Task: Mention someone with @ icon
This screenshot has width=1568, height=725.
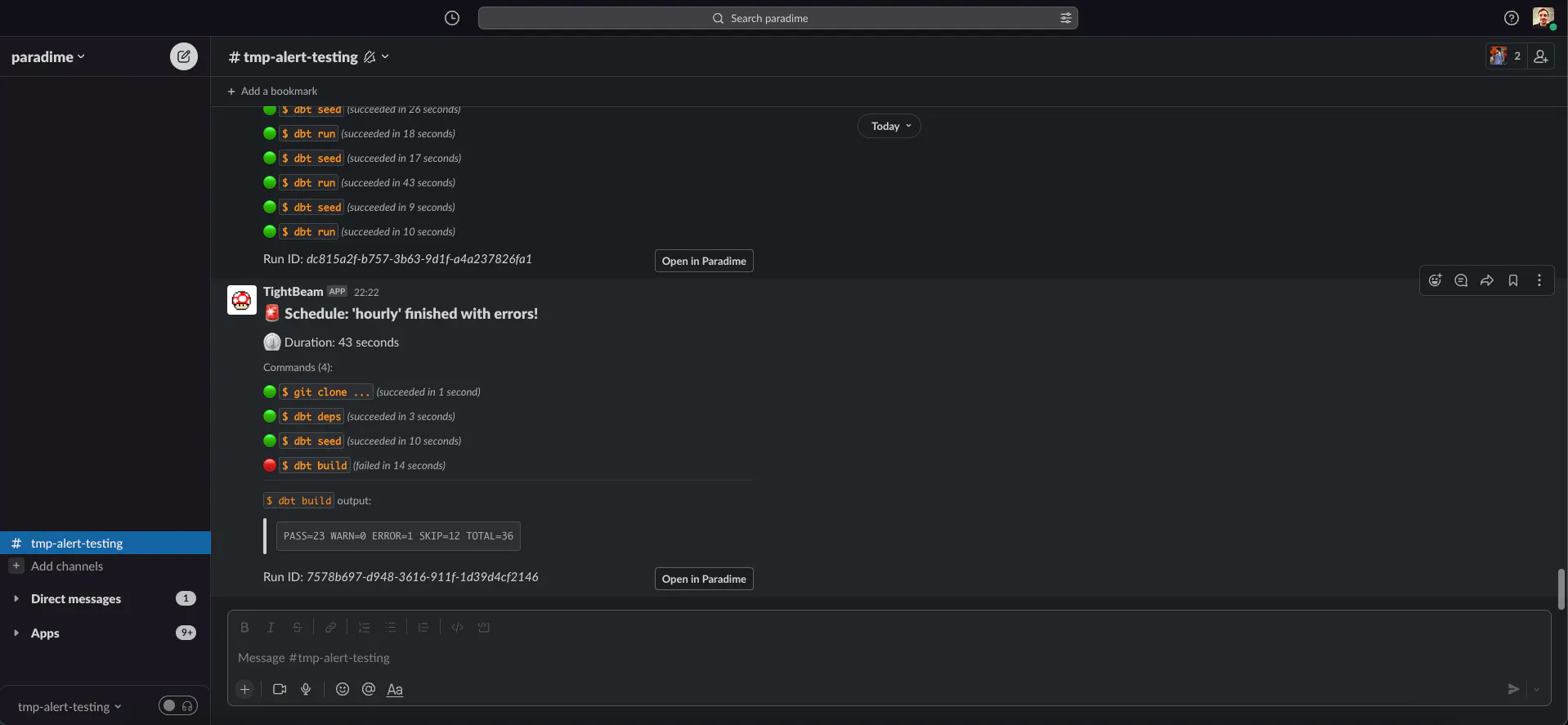Action: 369,689
